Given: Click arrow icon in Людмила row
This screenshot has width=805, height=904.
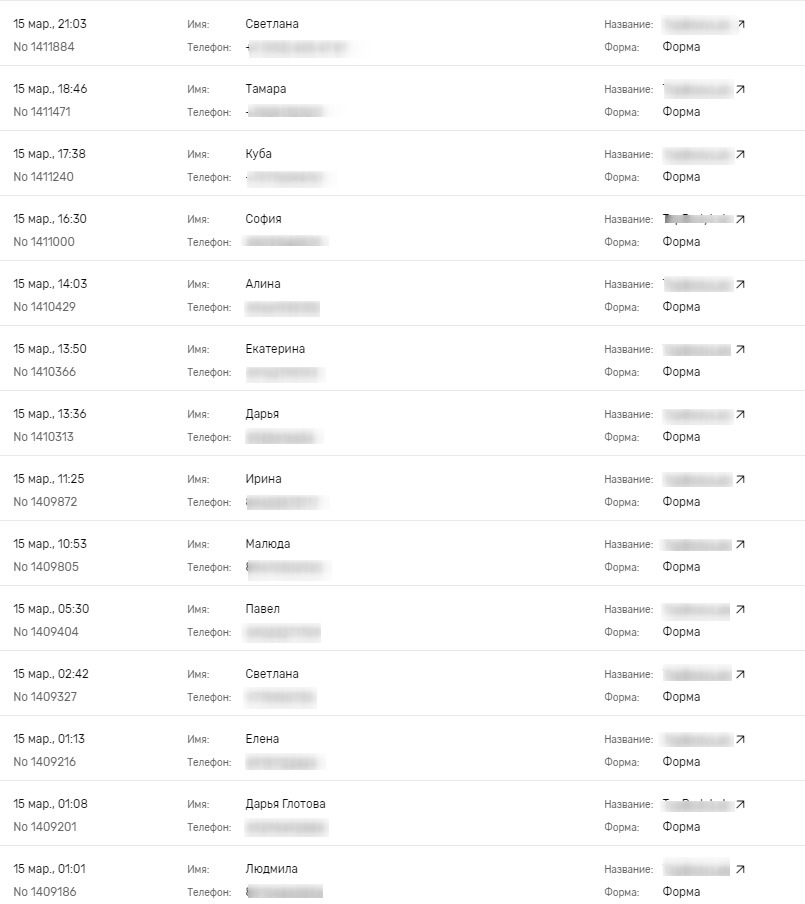Looking at the screenshot, I should point(740,869).
